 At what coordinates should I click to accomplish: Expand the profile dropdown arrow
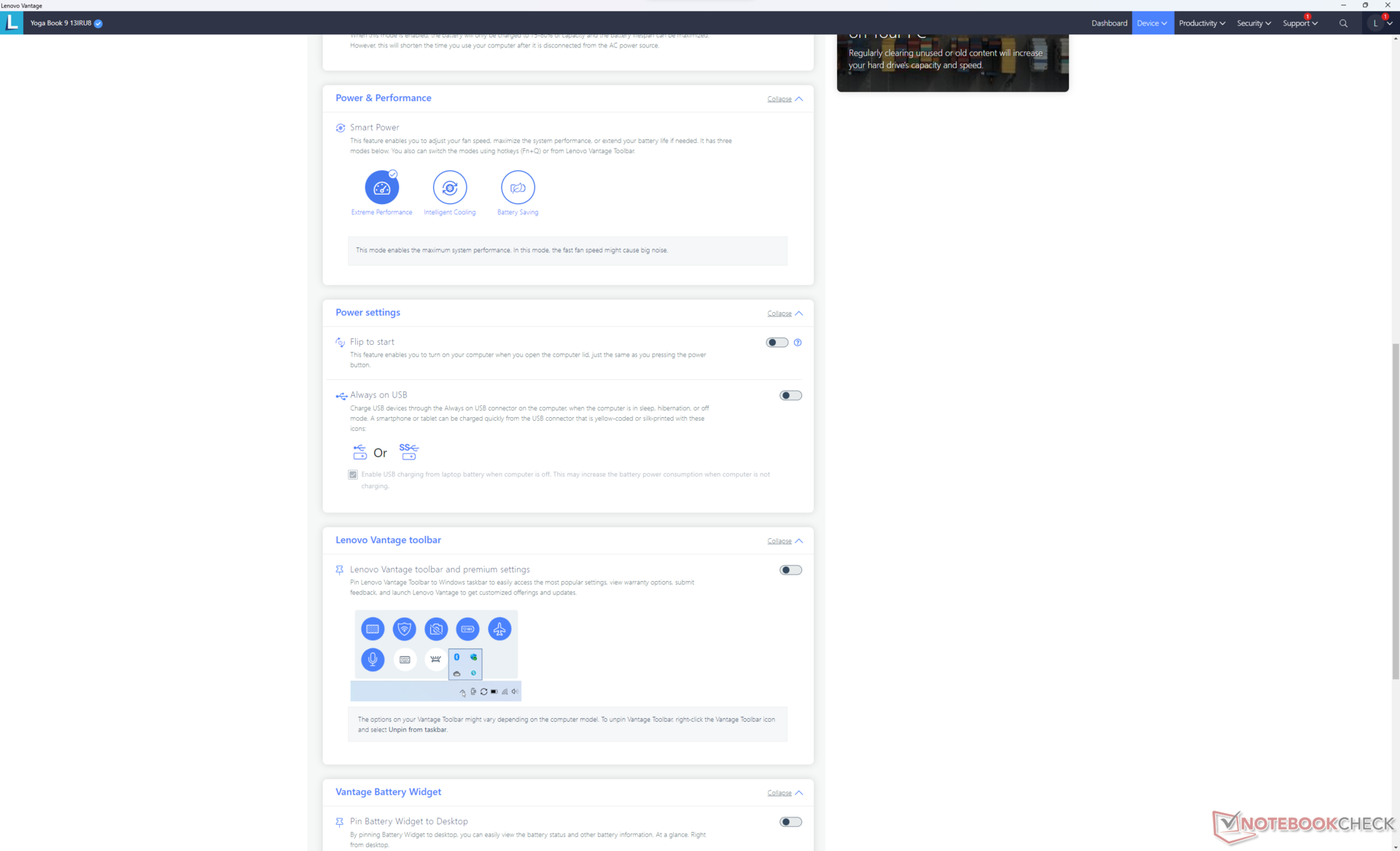pyautogui.click(x=1390, y=23)
